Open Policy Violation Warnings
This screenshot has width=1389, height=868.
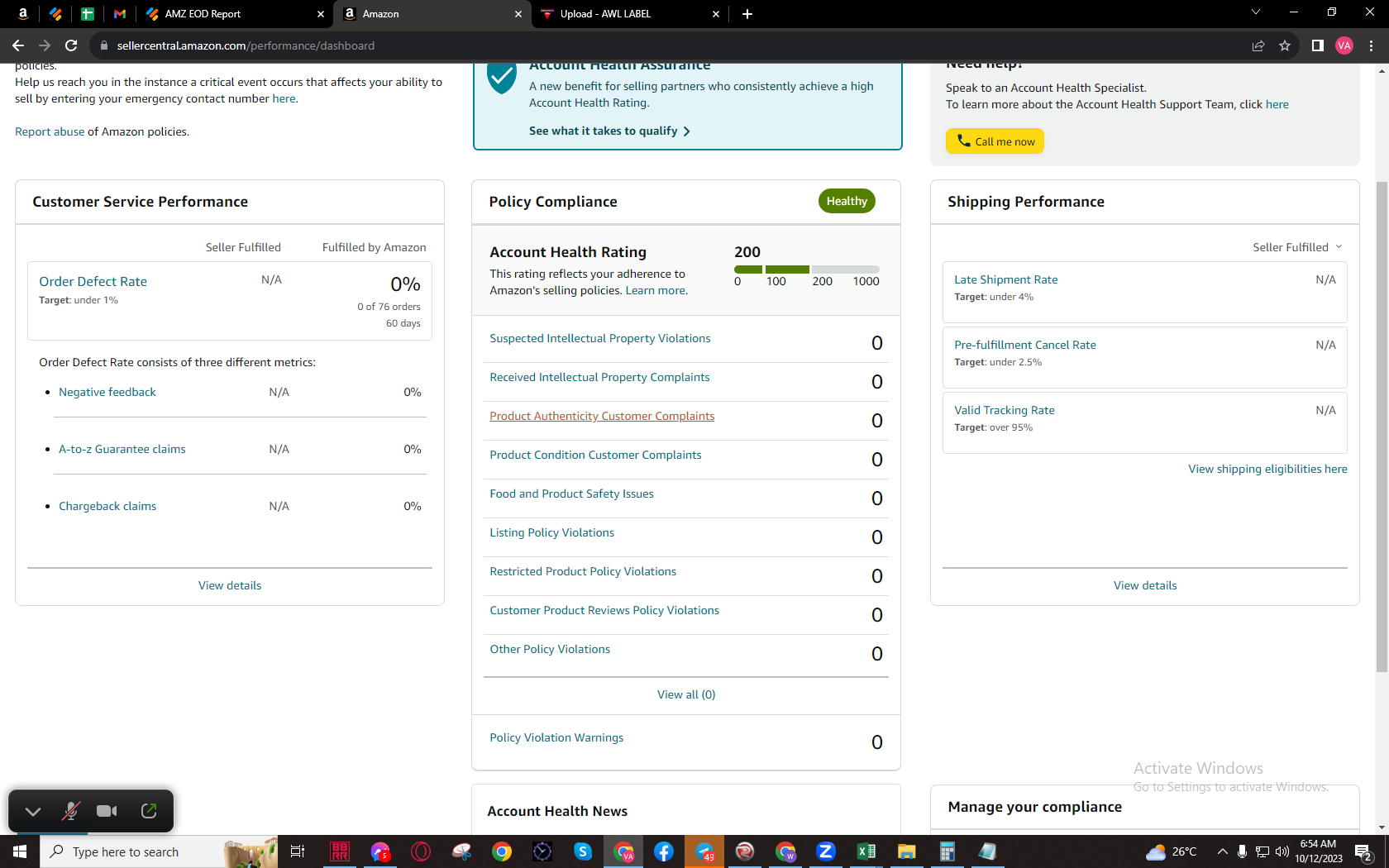tap(556, 737)
